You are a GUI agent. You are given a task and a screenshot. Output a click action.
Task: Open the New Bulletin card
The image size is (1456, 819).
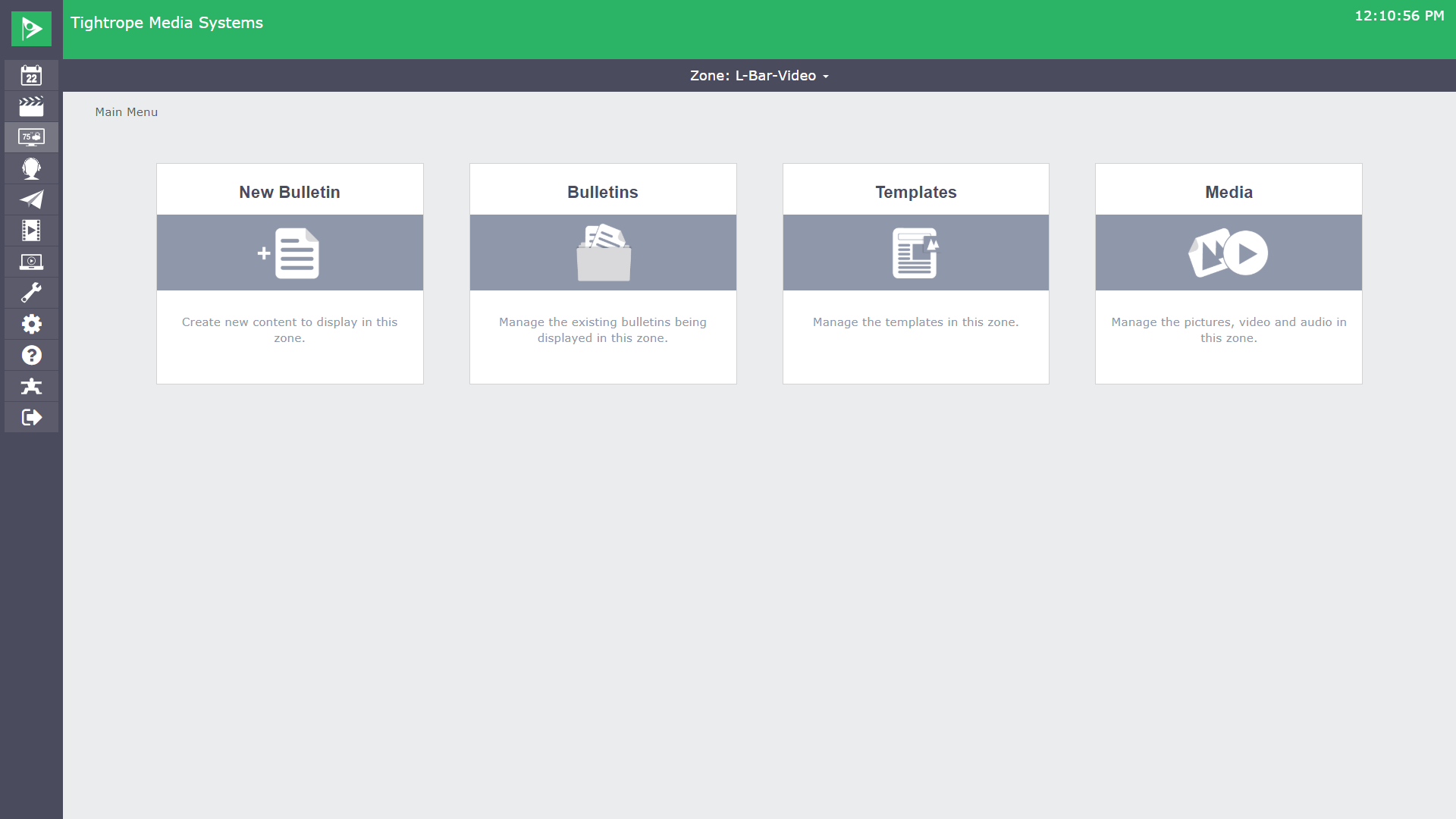290,273
